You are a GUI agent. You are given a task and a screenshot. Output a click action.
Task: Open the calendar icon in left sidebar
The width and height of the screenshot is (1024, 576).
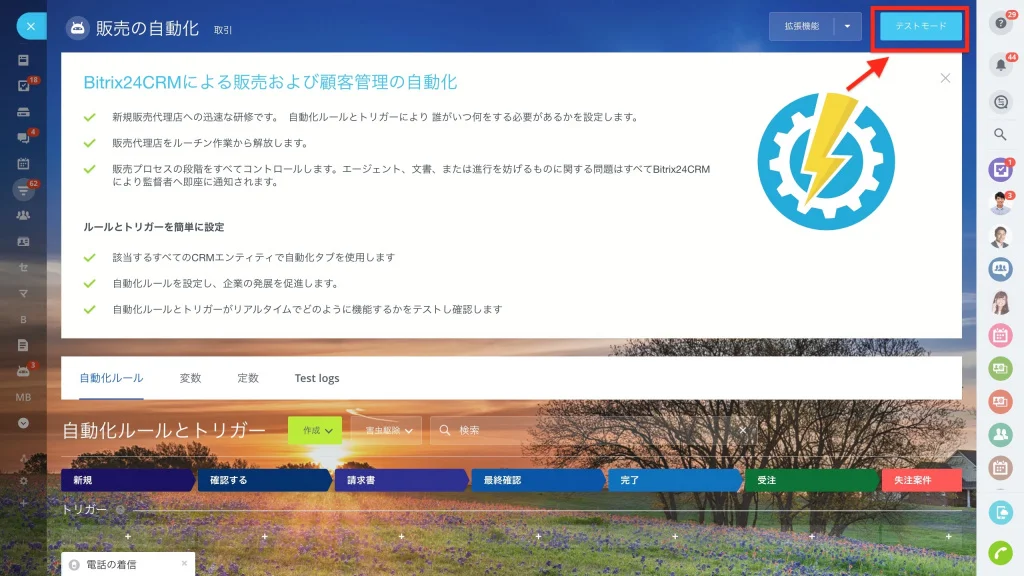point(24,164)
